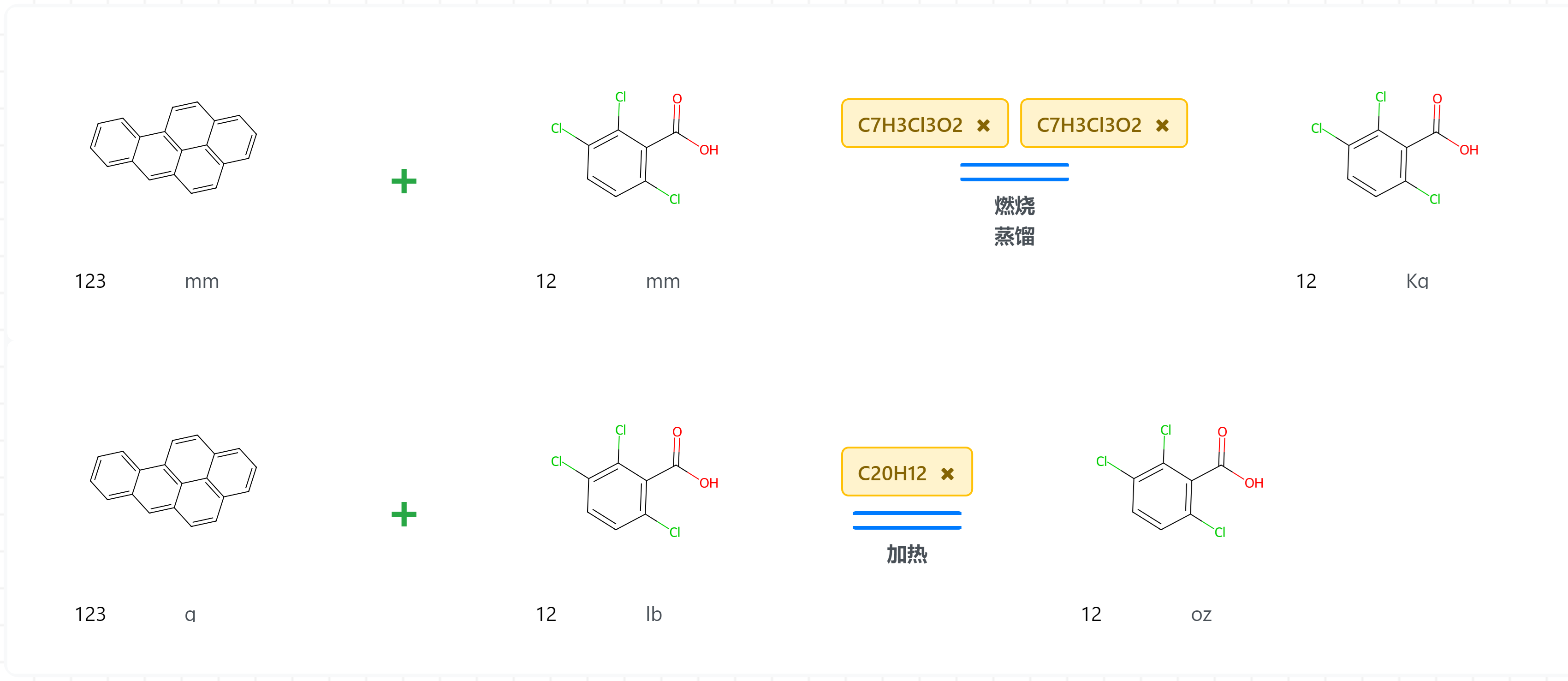Select the top-left polycyclic aromatic structure
The height and width of the screenshot is (681, 1568).
pyautogui.click(x=173, y=147)
